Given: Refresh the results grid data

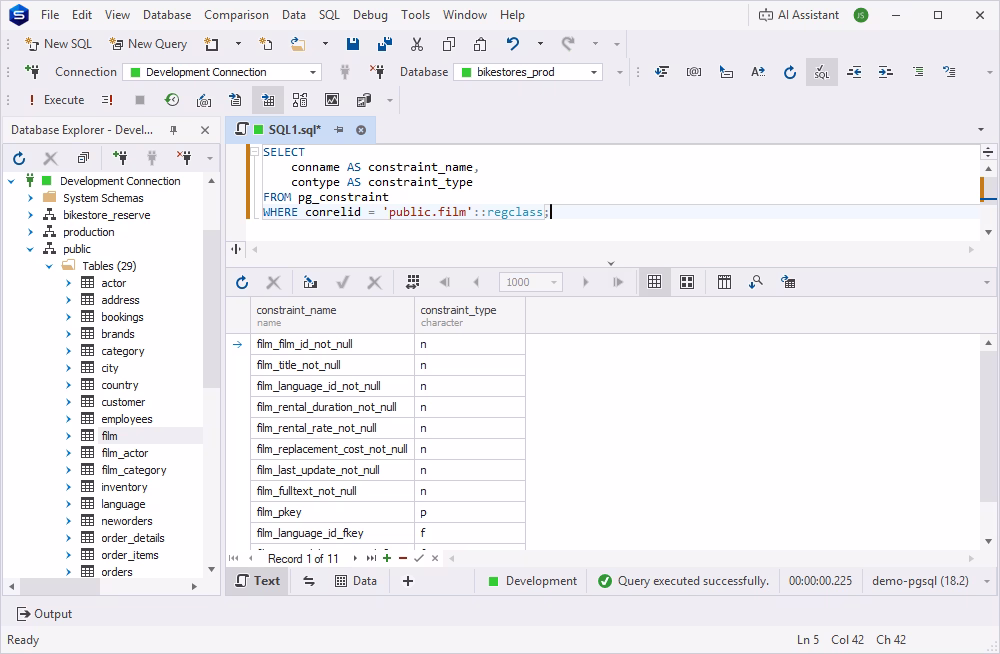Looking at the screenshot, I should tap(242, 282).
